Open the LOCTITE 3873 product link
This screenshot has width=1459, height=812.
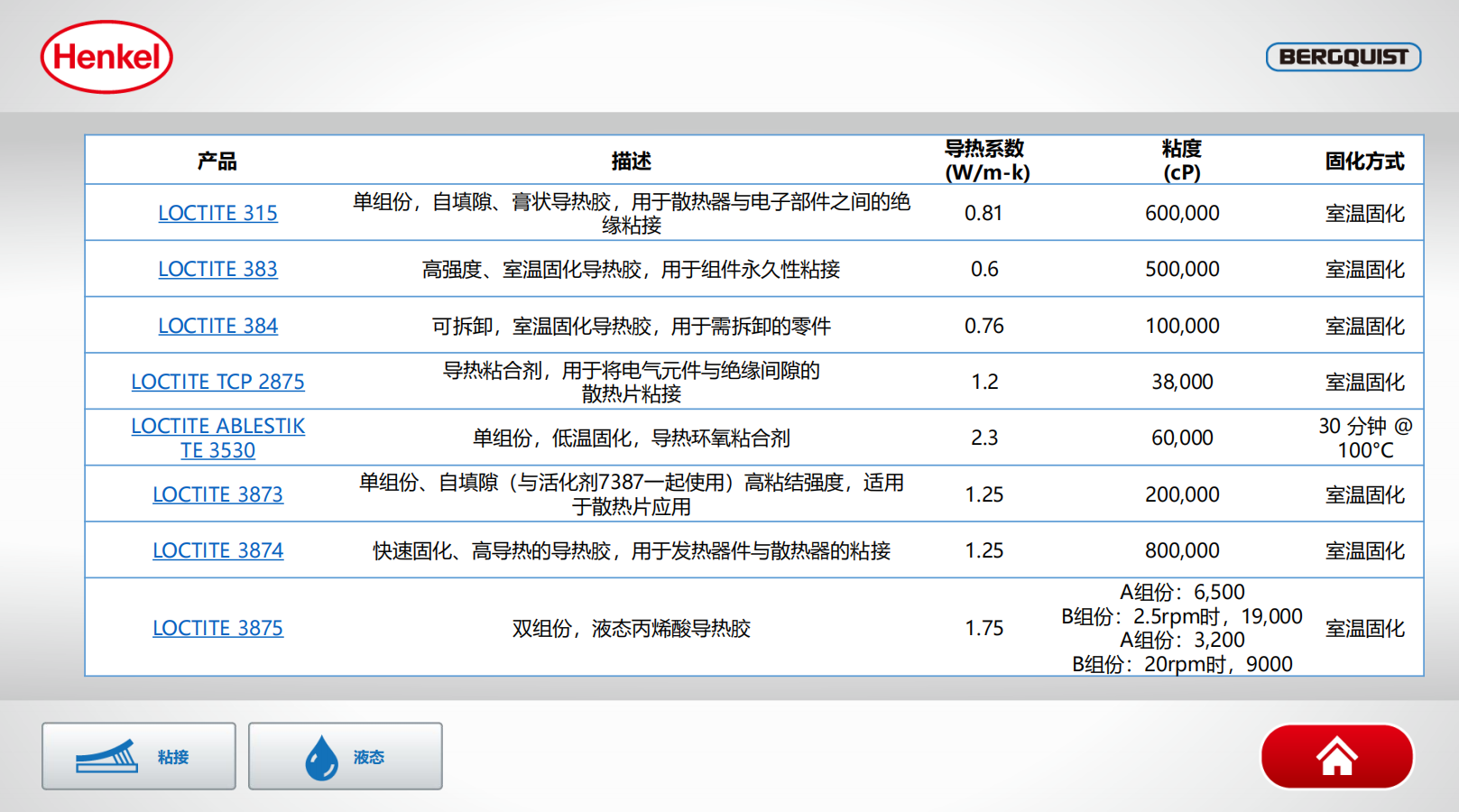click(217, 494)
